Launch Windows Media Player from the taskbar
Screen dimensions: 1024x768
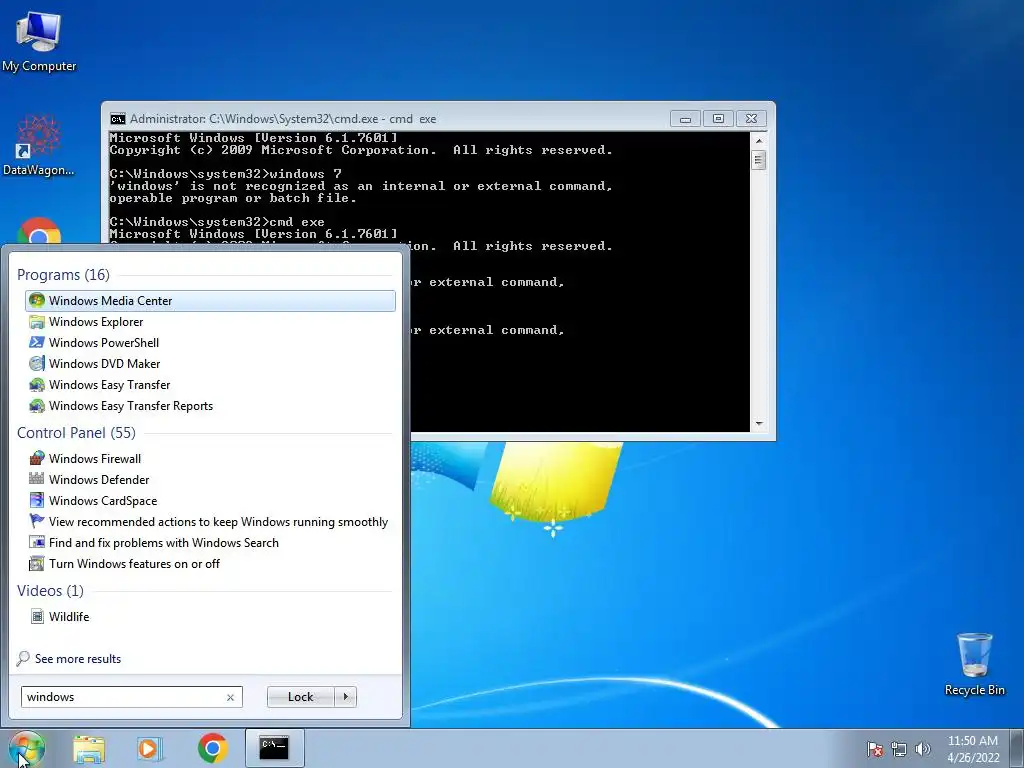[x=150, y=748]
